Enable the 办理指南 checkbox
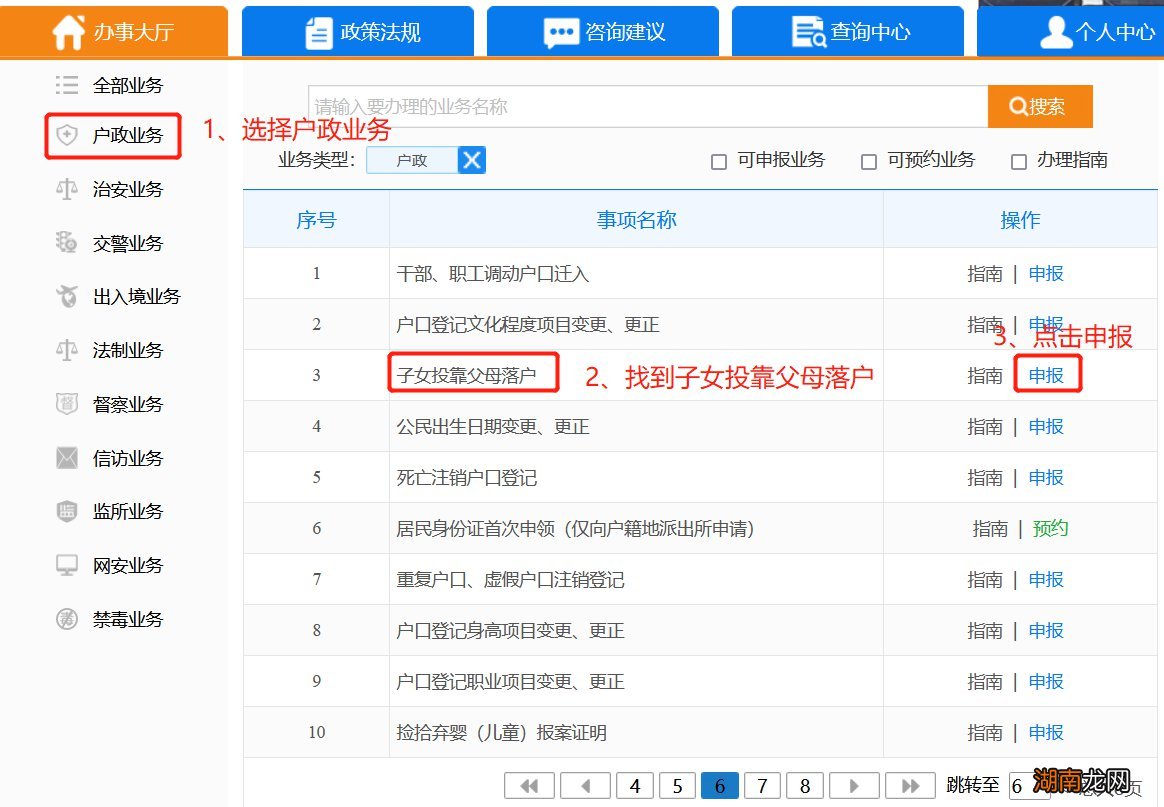 1018,161
